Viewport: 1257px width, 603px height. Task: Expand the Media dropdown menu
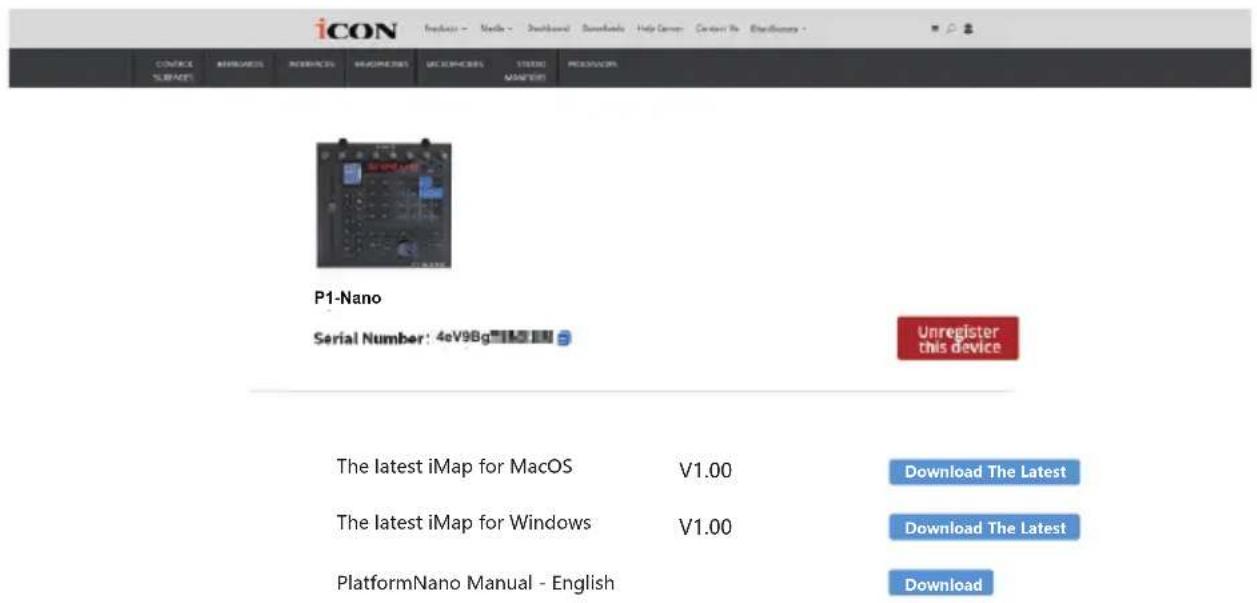tap(496, 29)
